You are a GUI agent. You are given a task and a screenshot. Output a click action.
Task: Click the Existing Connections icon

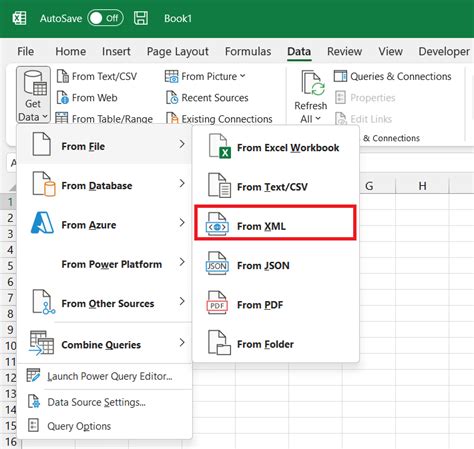point(172,118)
